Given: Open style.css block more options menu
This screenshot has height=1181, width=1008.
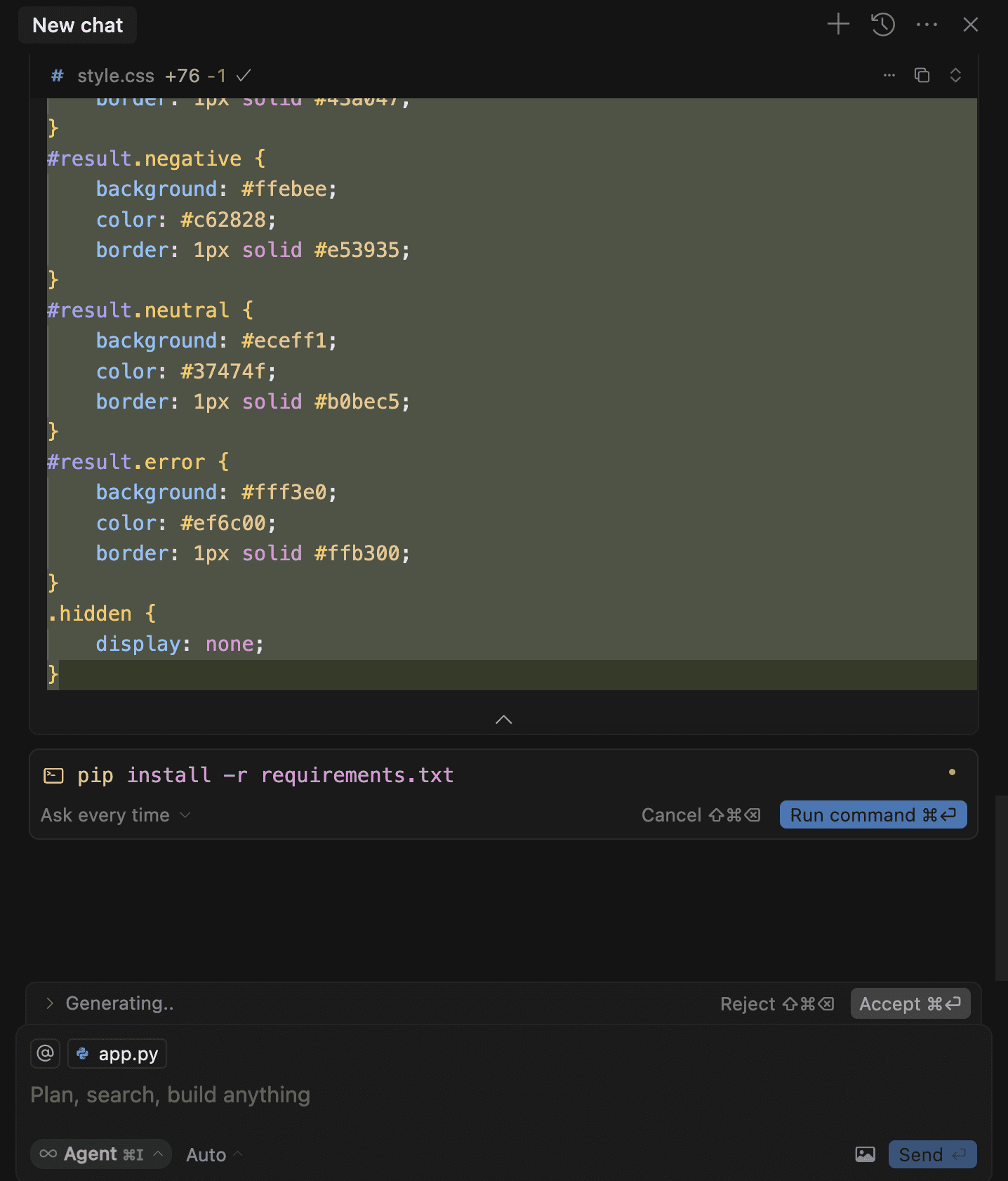Looking at the screenshot, I should (x=889, y=75).
